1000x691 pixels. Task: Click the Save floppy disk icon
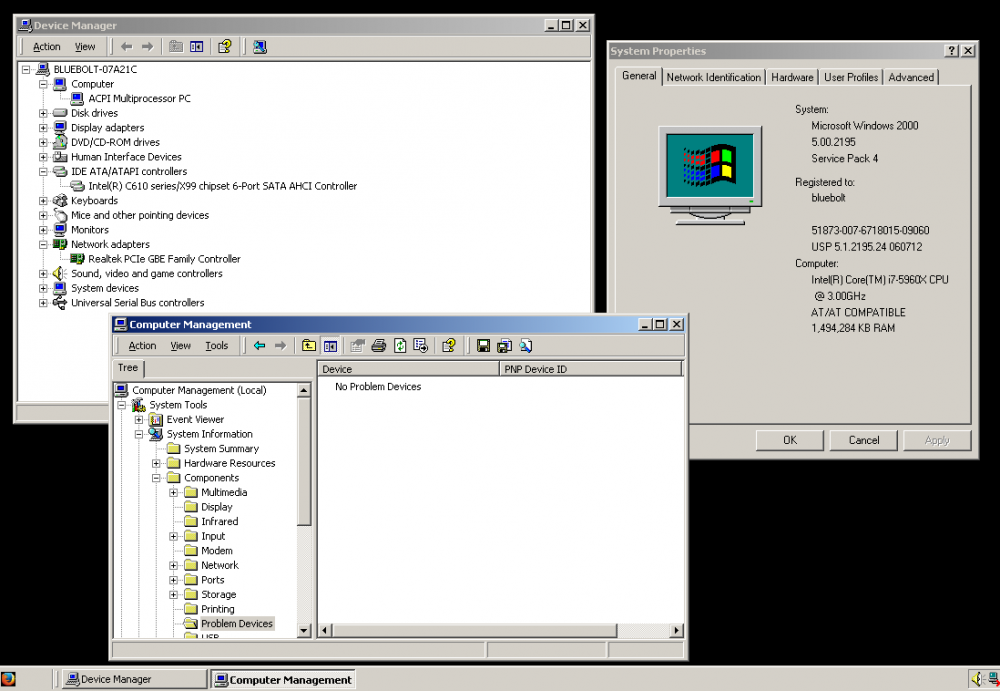tap(483, 346)
